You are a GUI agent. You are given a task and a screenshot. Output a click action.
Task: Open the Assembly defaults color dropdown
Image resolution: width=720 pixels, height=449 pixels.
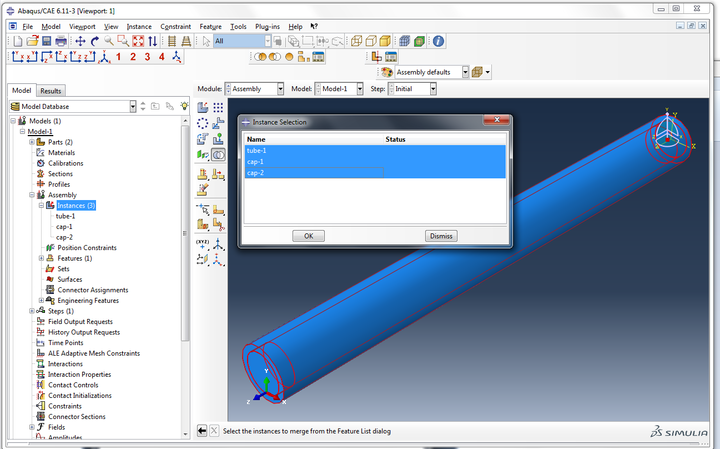(465, 72)
